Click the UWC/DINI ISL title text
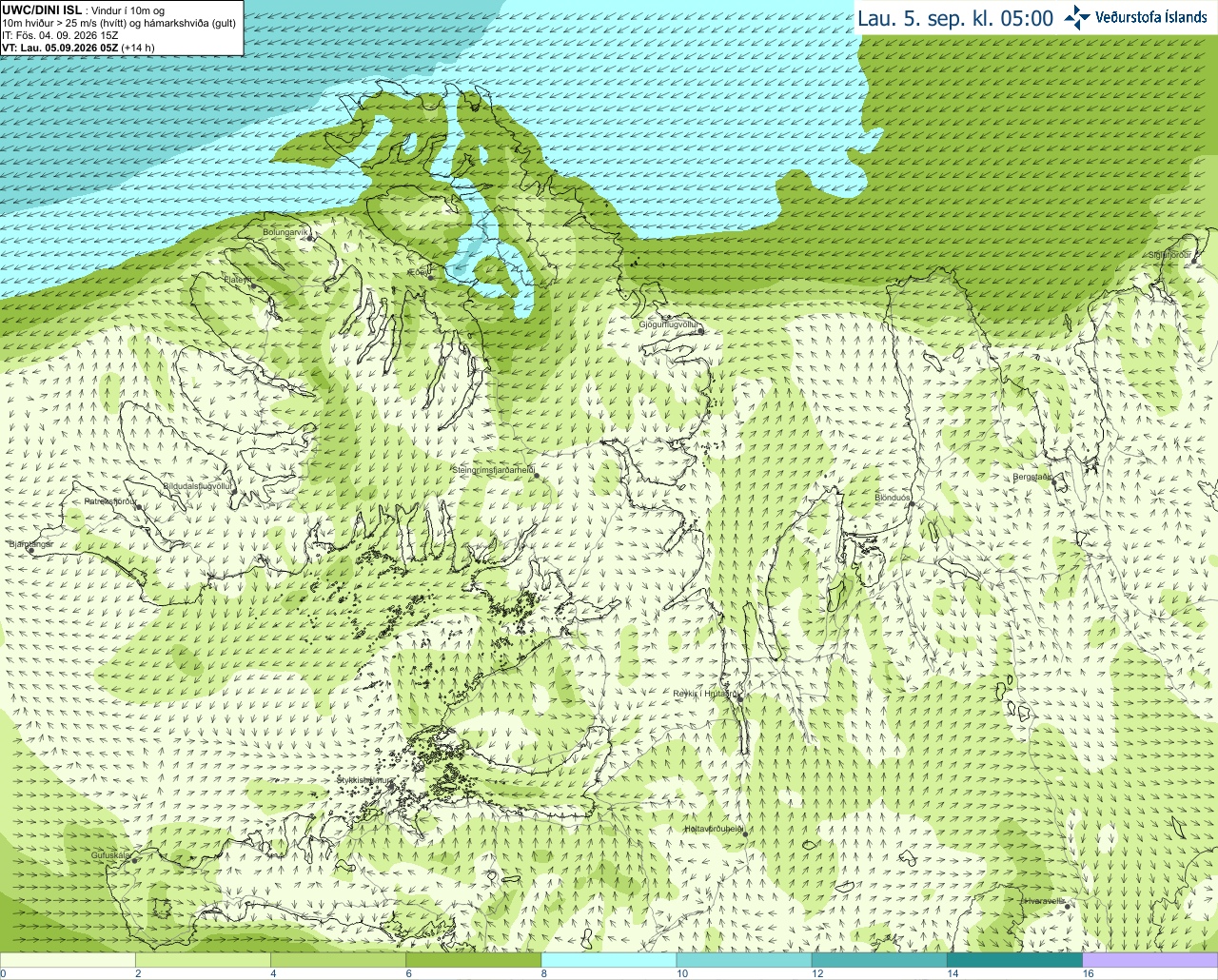Screen dimensions: 1218x980 click(x=41, y=10)
